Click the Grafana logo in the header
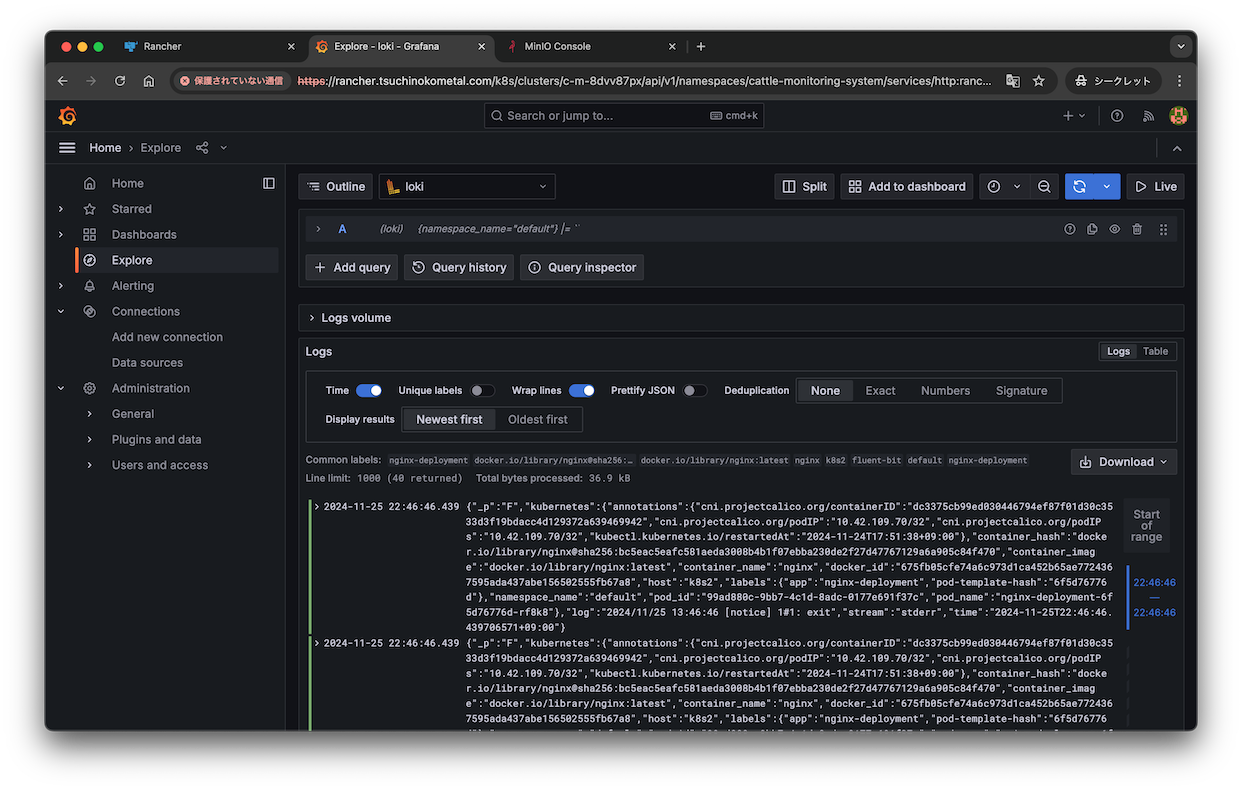1242x790 pixels. click(68, 116)
